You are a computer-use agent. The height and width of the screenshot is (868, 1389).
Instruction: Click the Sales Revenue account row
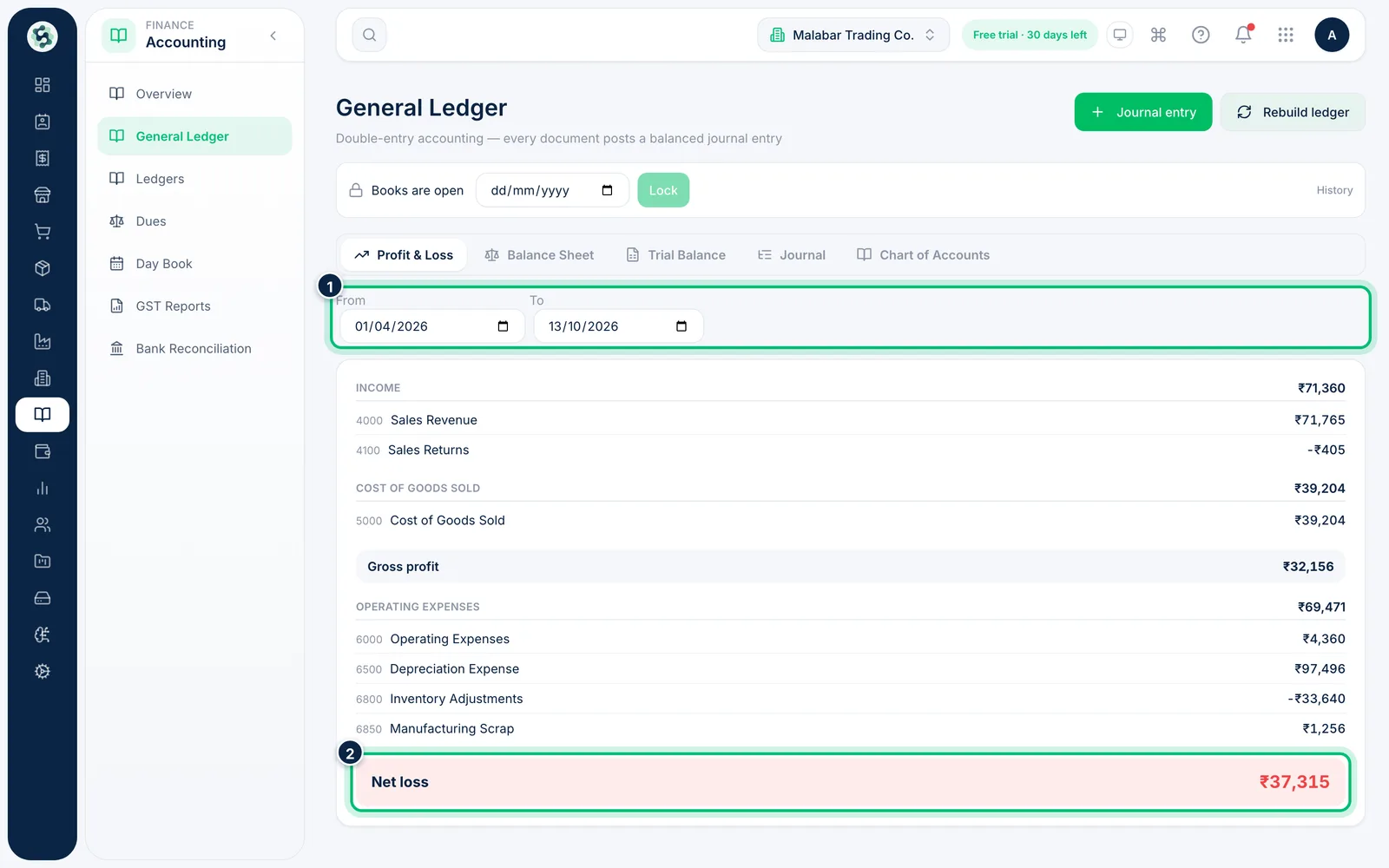pyautogui.click(x=850, y=420)
